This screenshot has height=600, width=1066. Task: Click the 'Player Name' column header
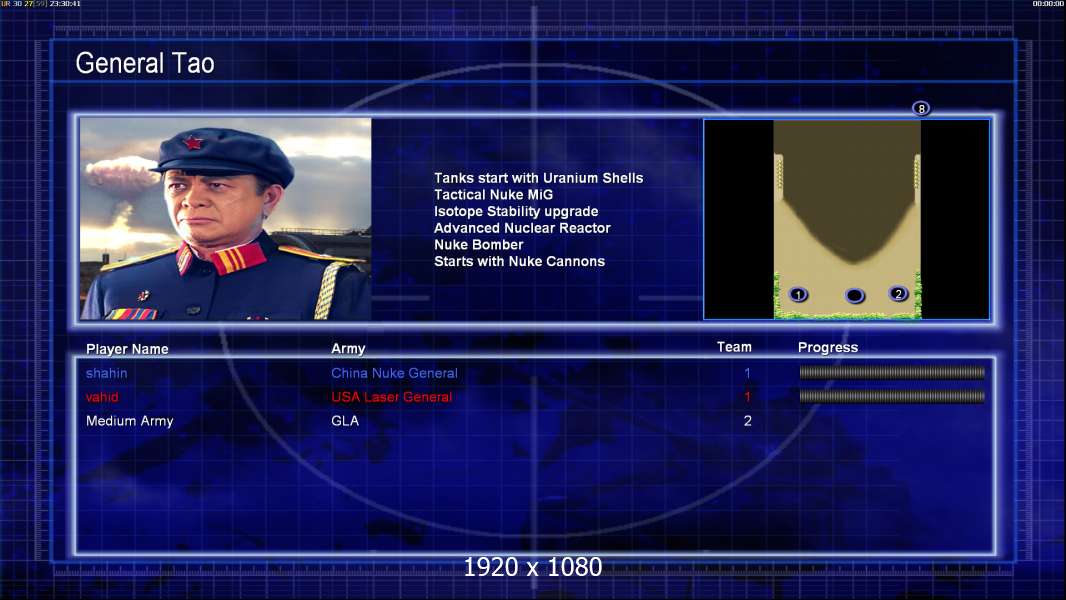tap(127, 349)
